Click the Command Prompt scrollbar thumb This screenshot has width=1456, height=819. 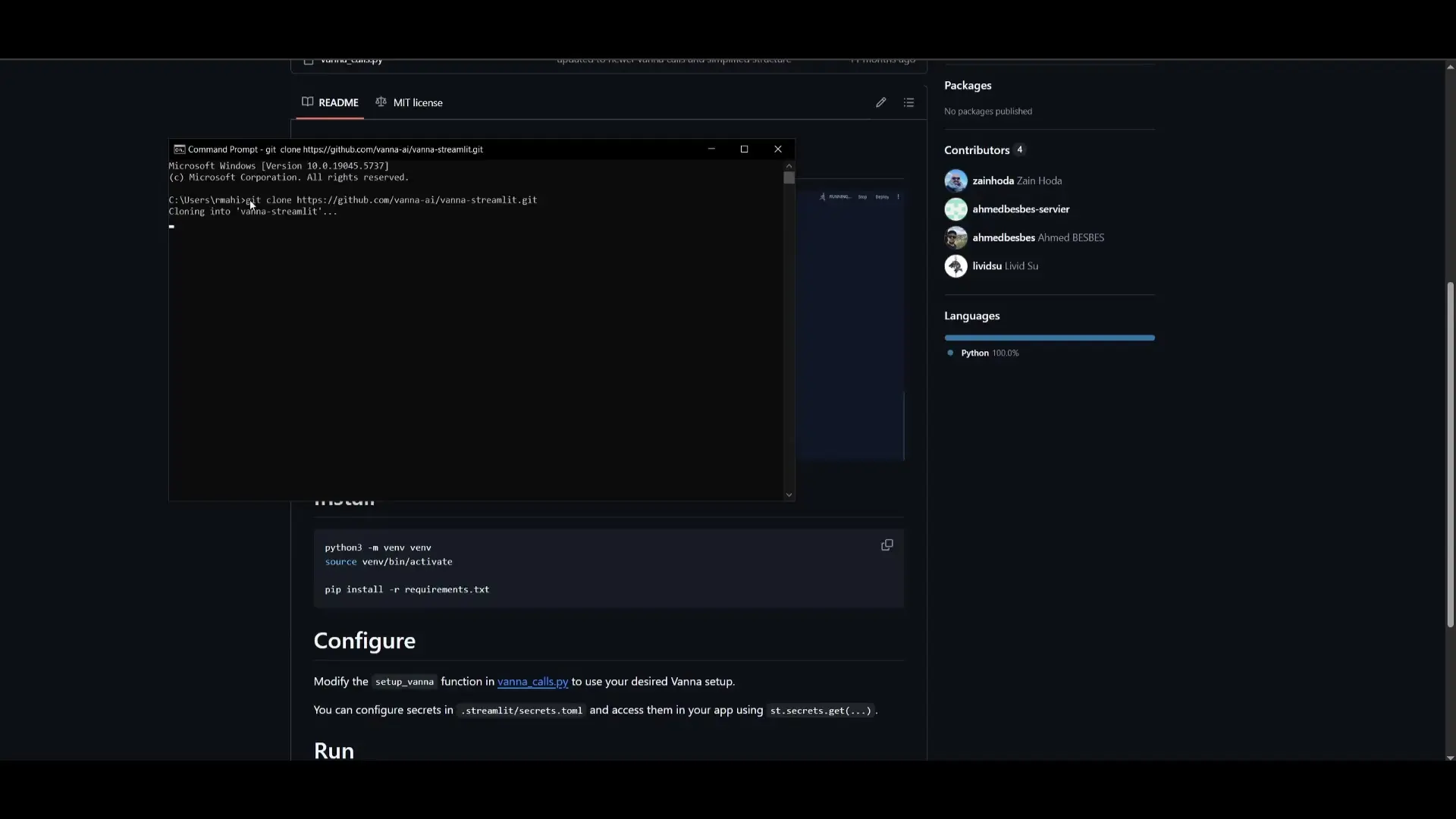click(789, 178)
